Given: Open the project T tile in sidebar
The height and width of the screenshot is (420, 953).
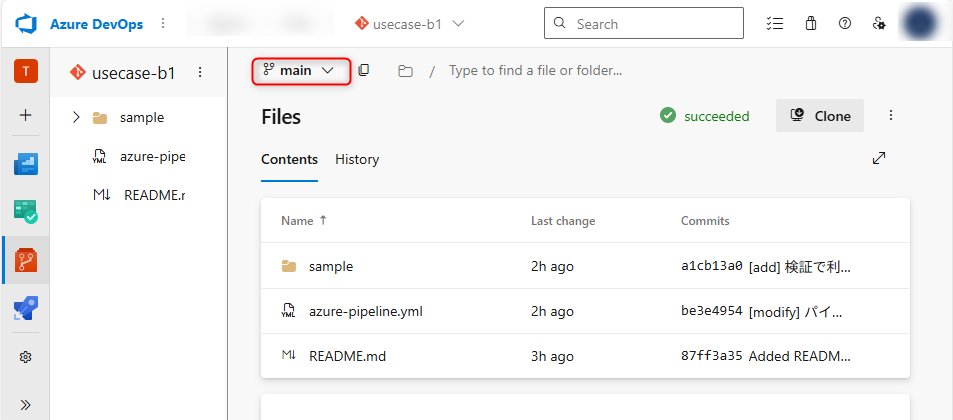Looking at the screenshot, I should (26, 71).
